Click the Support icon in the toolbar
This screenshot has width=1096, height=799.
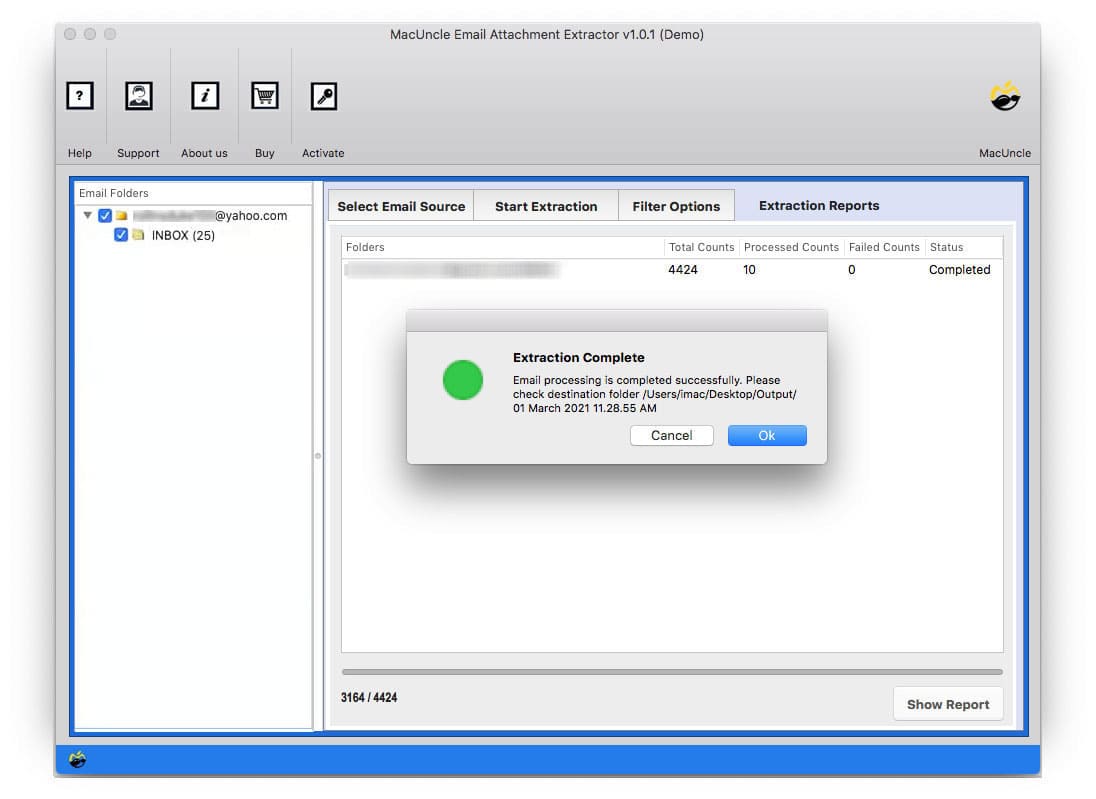[x=138, y=96]
